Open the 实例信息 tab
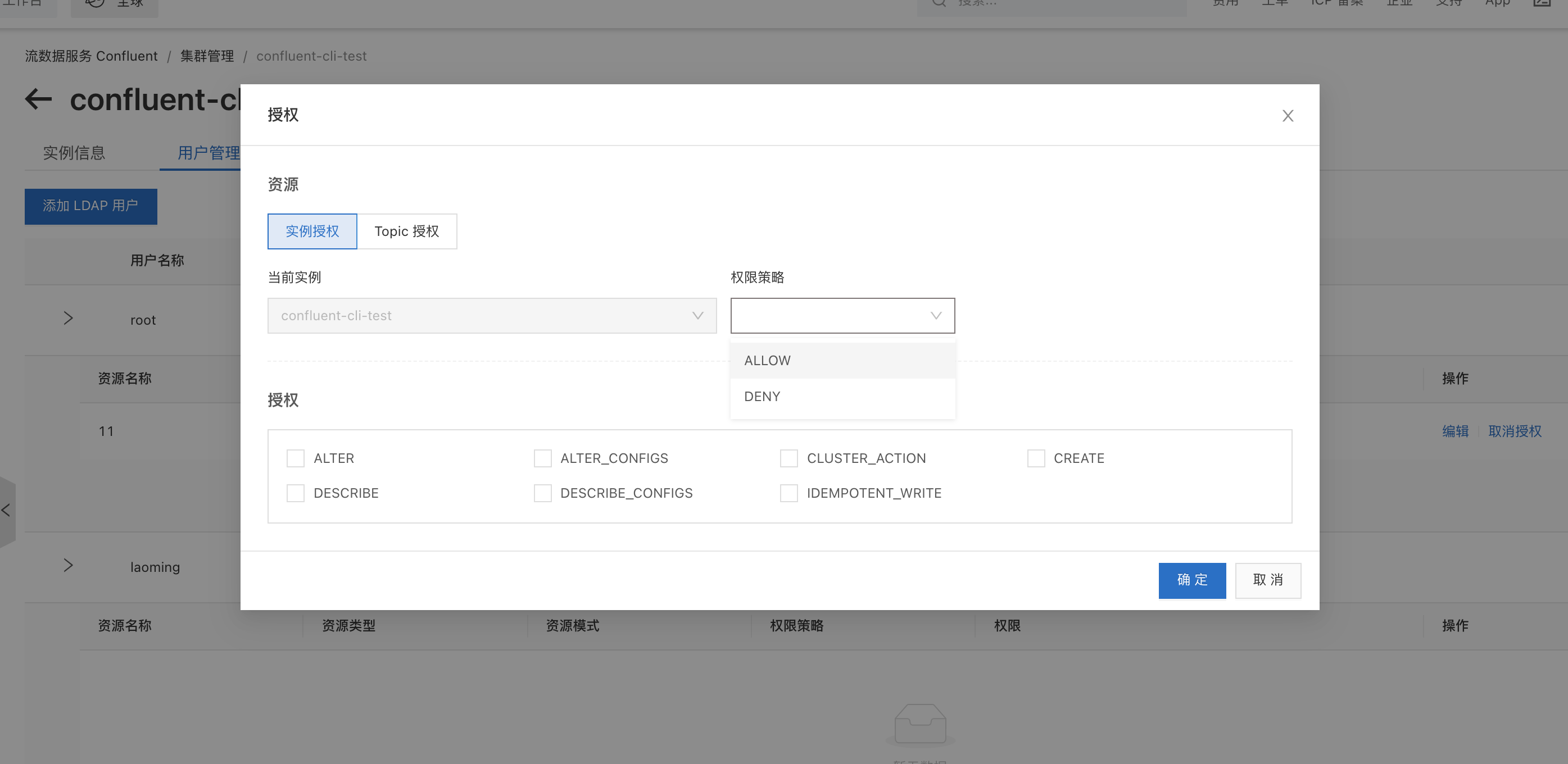This screenshot has width=1568, height=764. 74,153
